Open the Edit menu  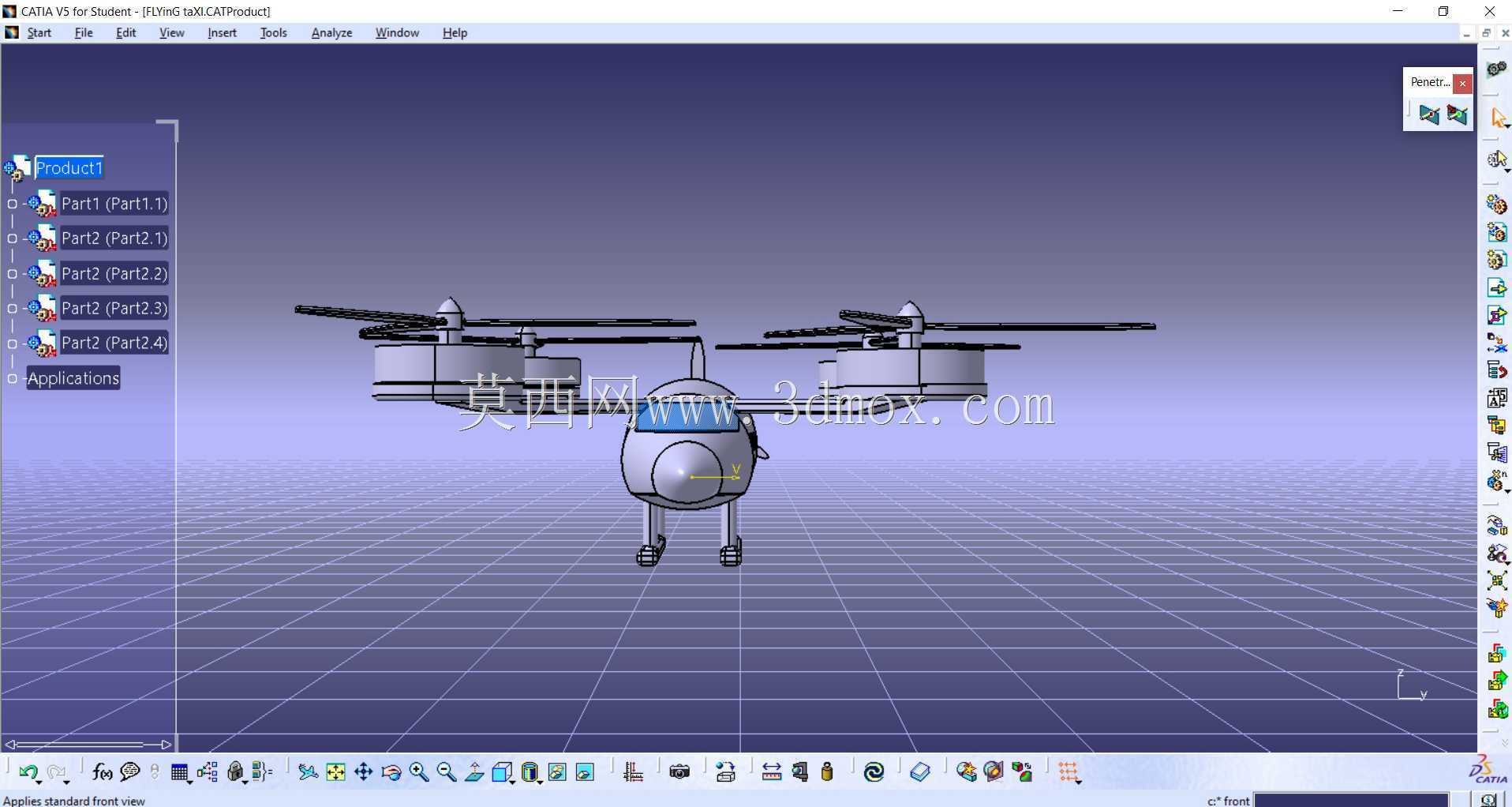point(125,32)
